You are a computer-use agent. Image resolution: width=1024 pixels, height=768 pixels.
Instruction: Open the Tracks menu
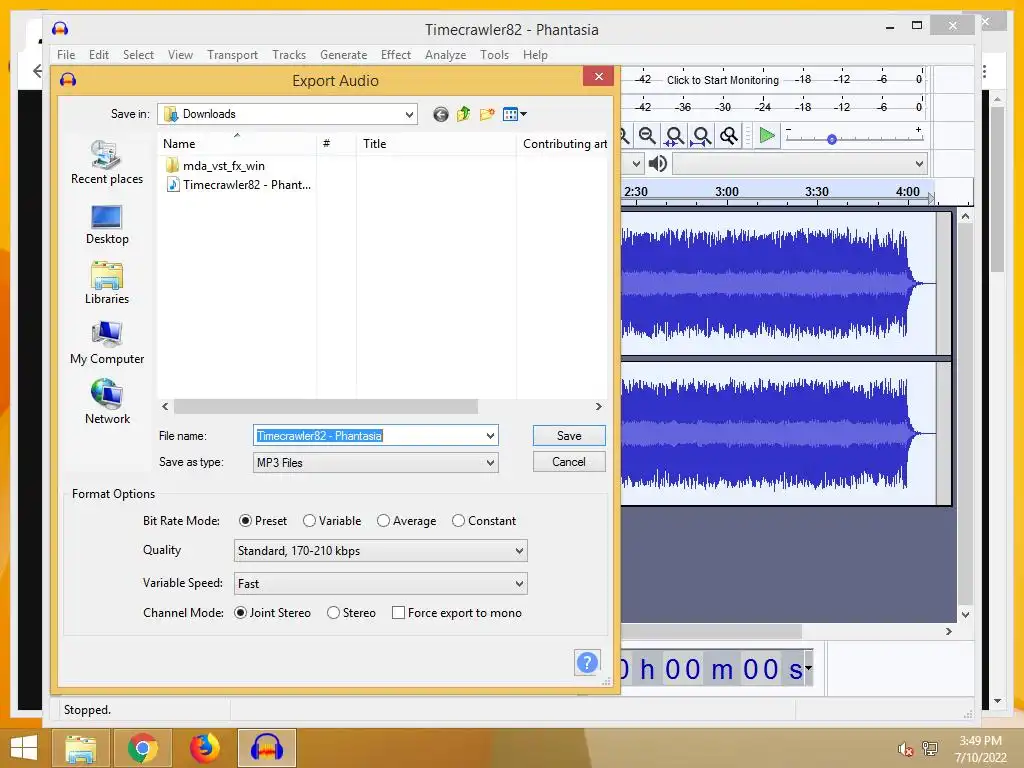pos(289,55)
